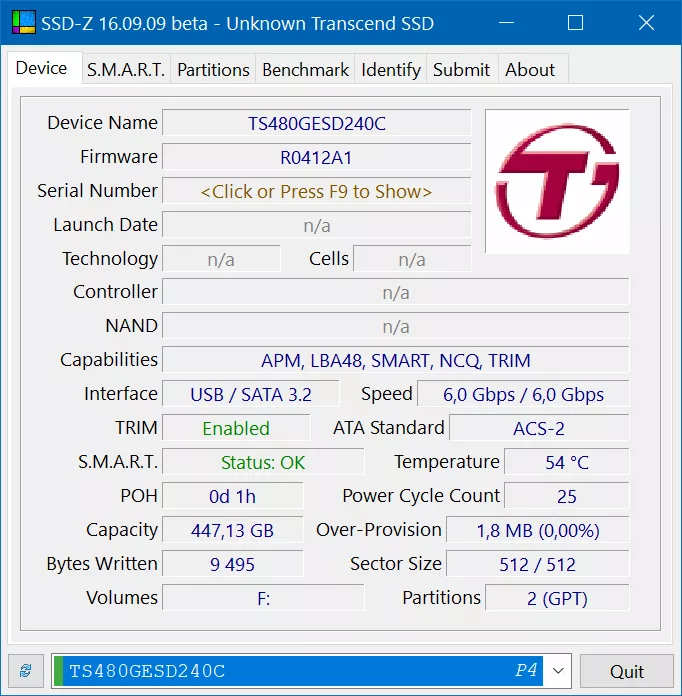Click the Transcend logo image

pyautogui.click(x=557, y=182)
